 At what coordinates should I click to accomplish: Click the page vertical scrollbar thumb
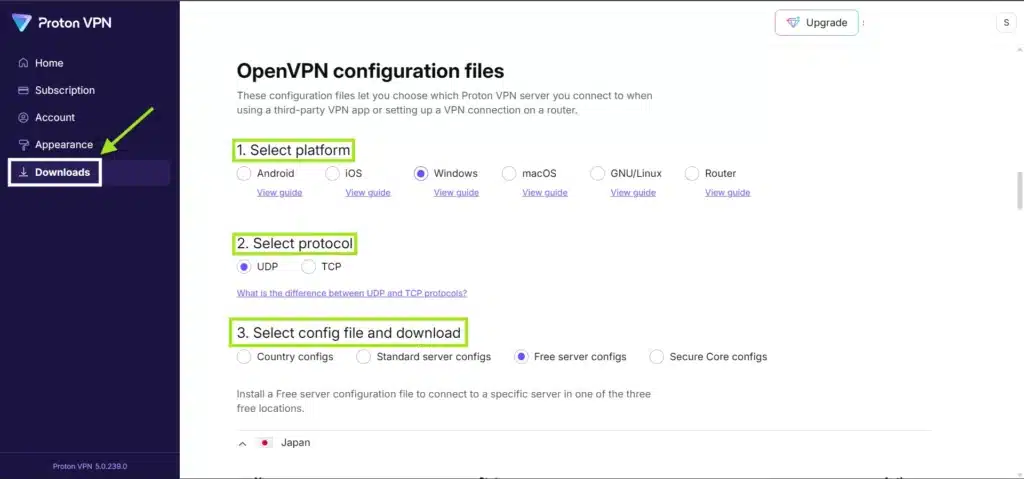[1019, 191]
